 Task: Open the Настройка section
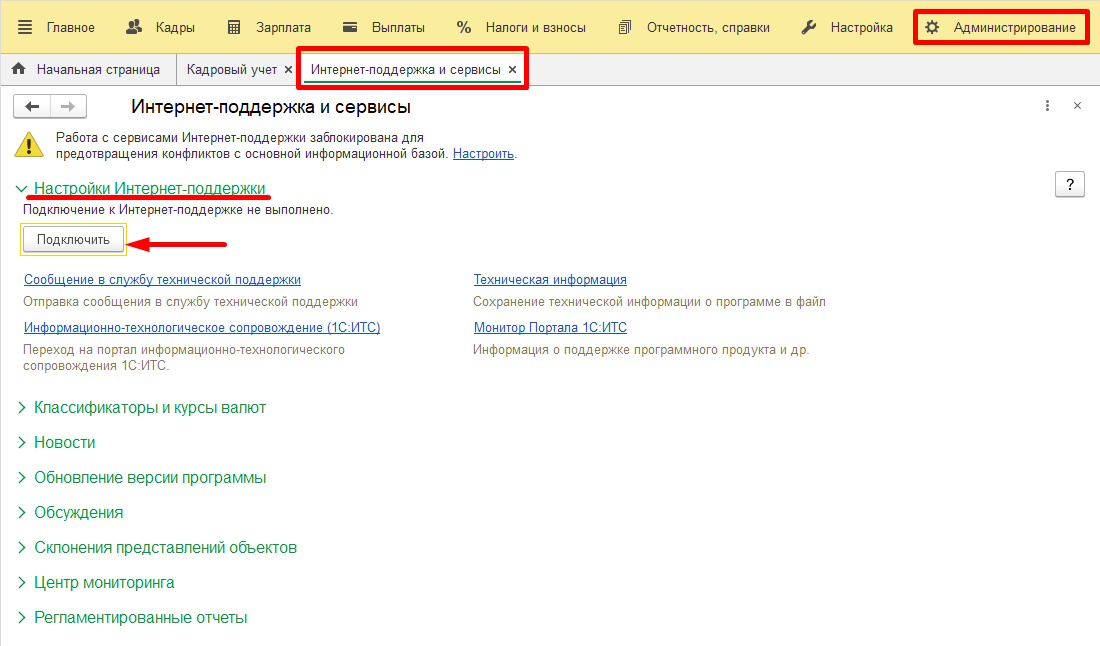[x=861, y=27]
